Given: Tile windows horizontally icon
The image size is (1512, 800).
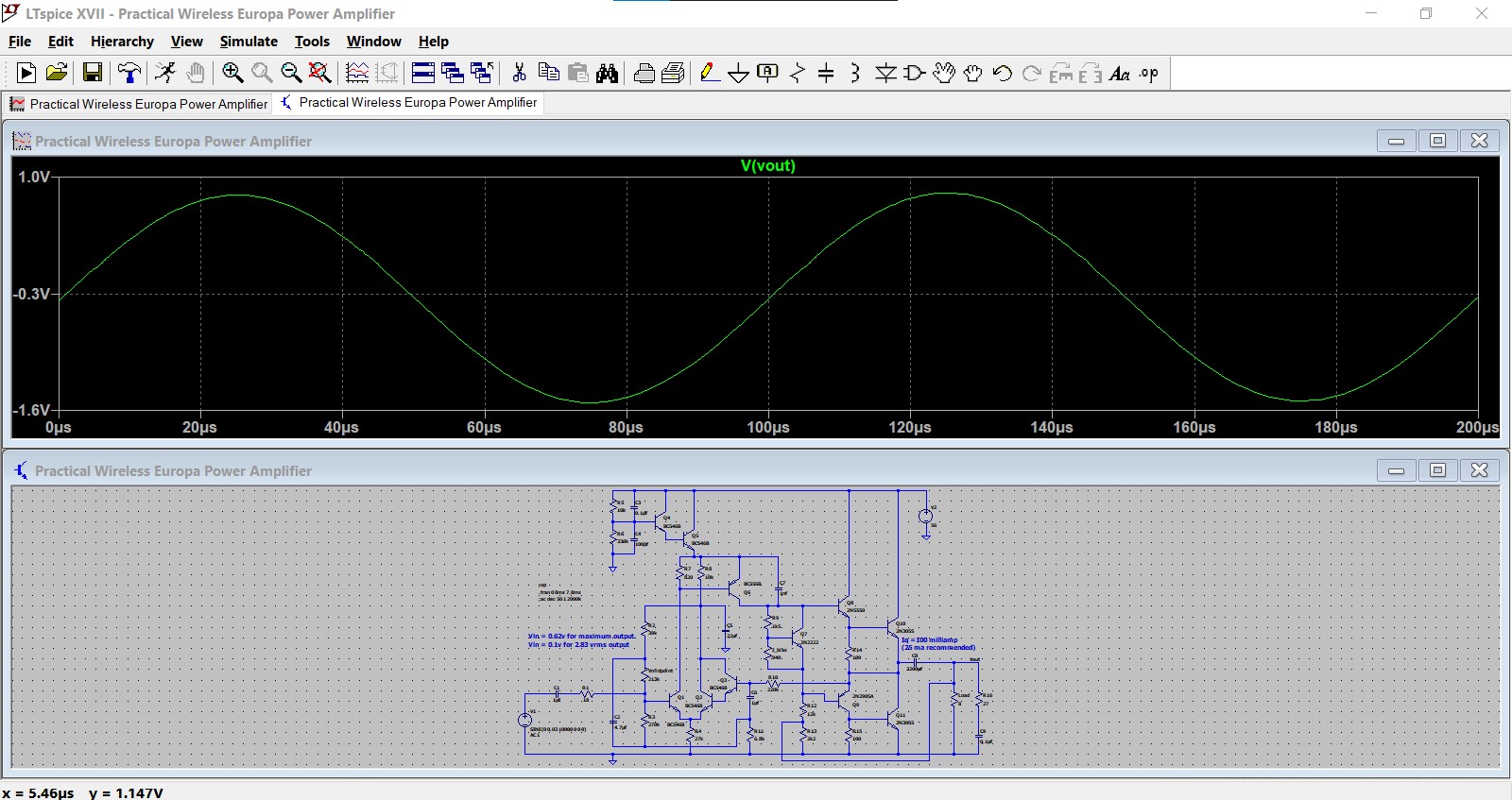Looking at the screenshot, I should (x=423, y=73).
